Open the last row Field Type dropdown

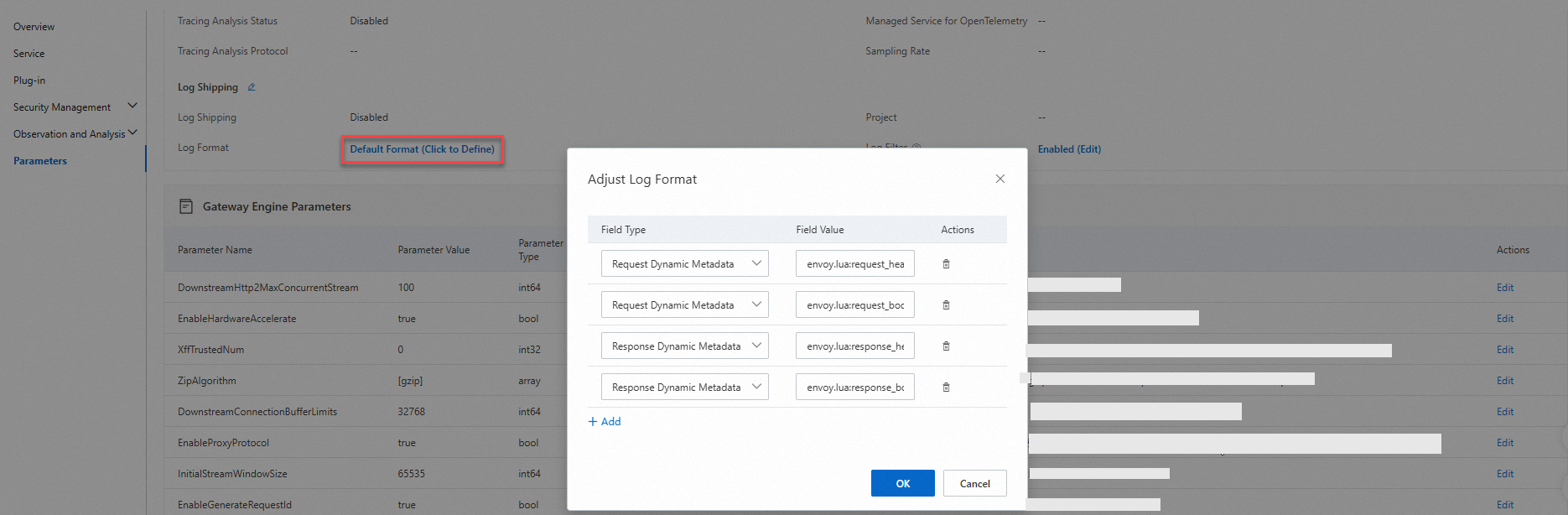[x=684, y=388]
